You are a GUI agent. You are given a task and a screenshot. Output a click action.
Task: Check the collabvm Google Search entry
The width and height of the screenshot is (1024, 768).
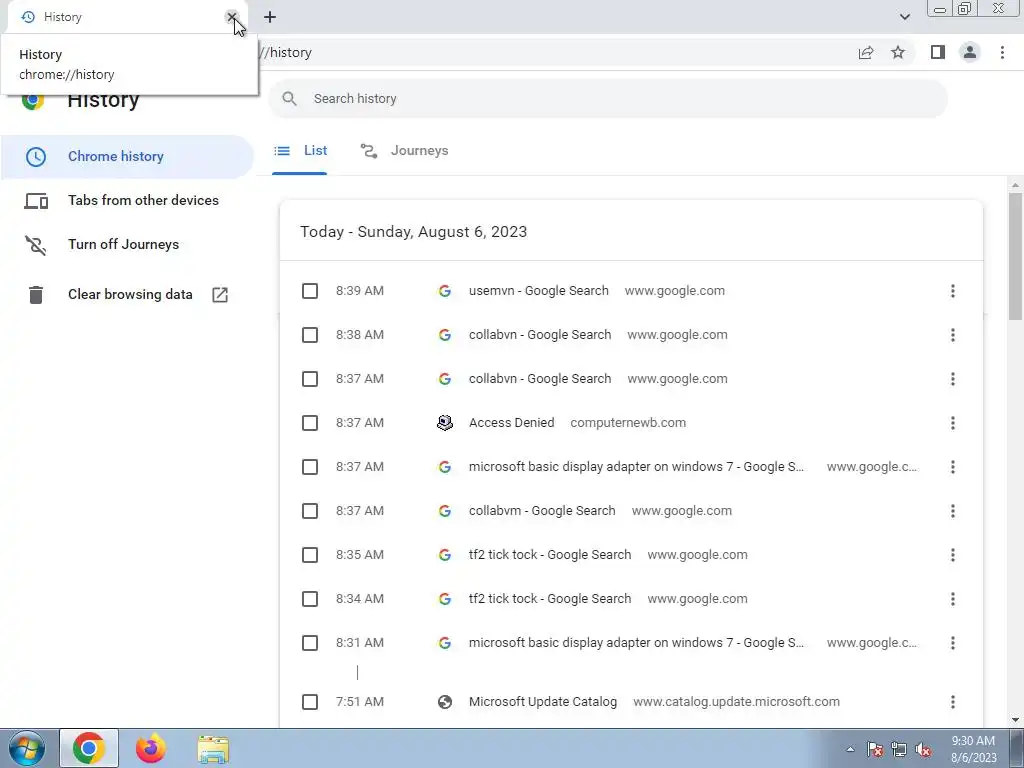pyautogui.click(x=310, y=511)
